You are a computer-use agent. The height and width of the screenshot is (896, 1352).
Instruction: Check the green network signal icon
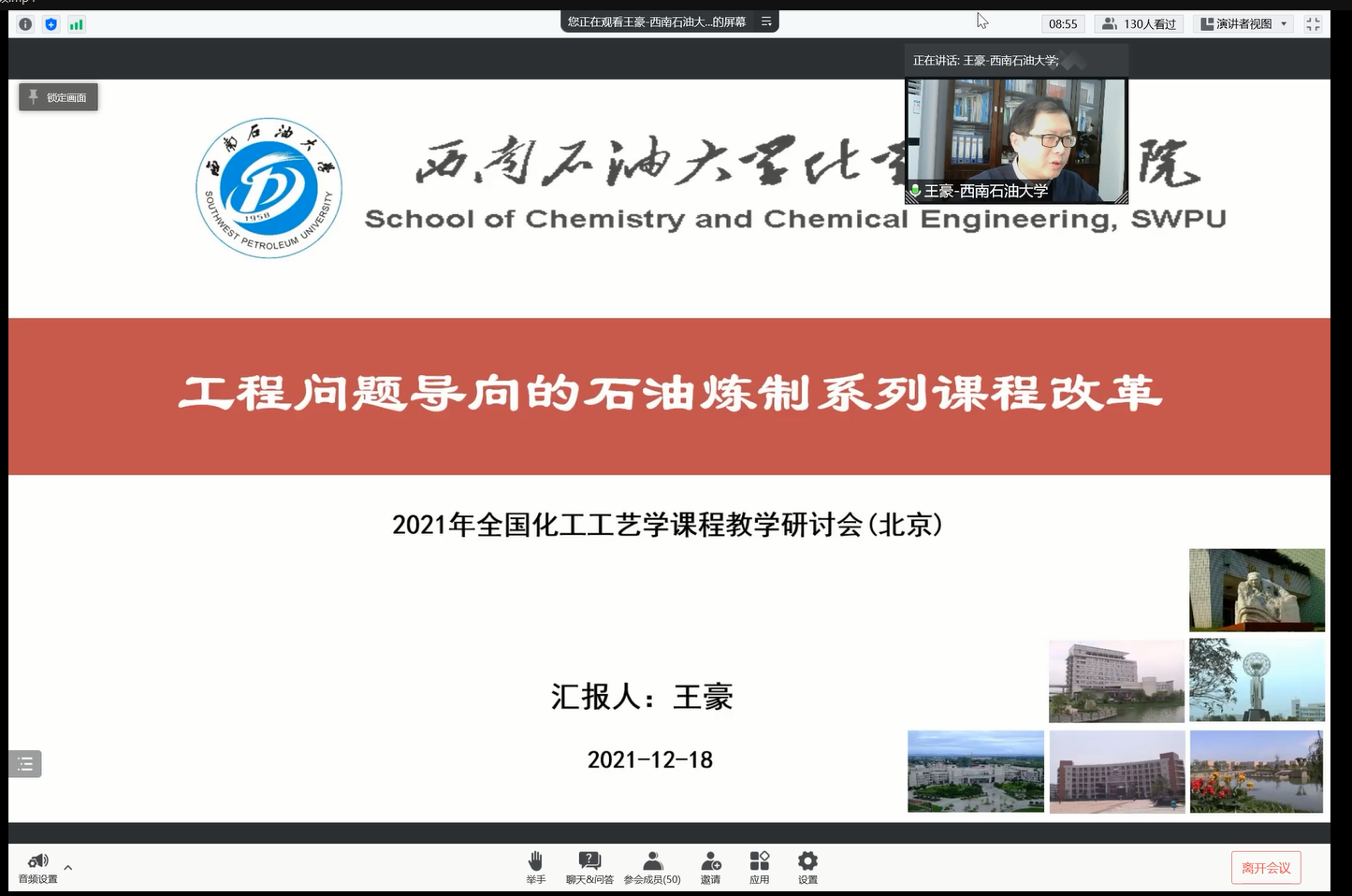(x=76, y=24)
